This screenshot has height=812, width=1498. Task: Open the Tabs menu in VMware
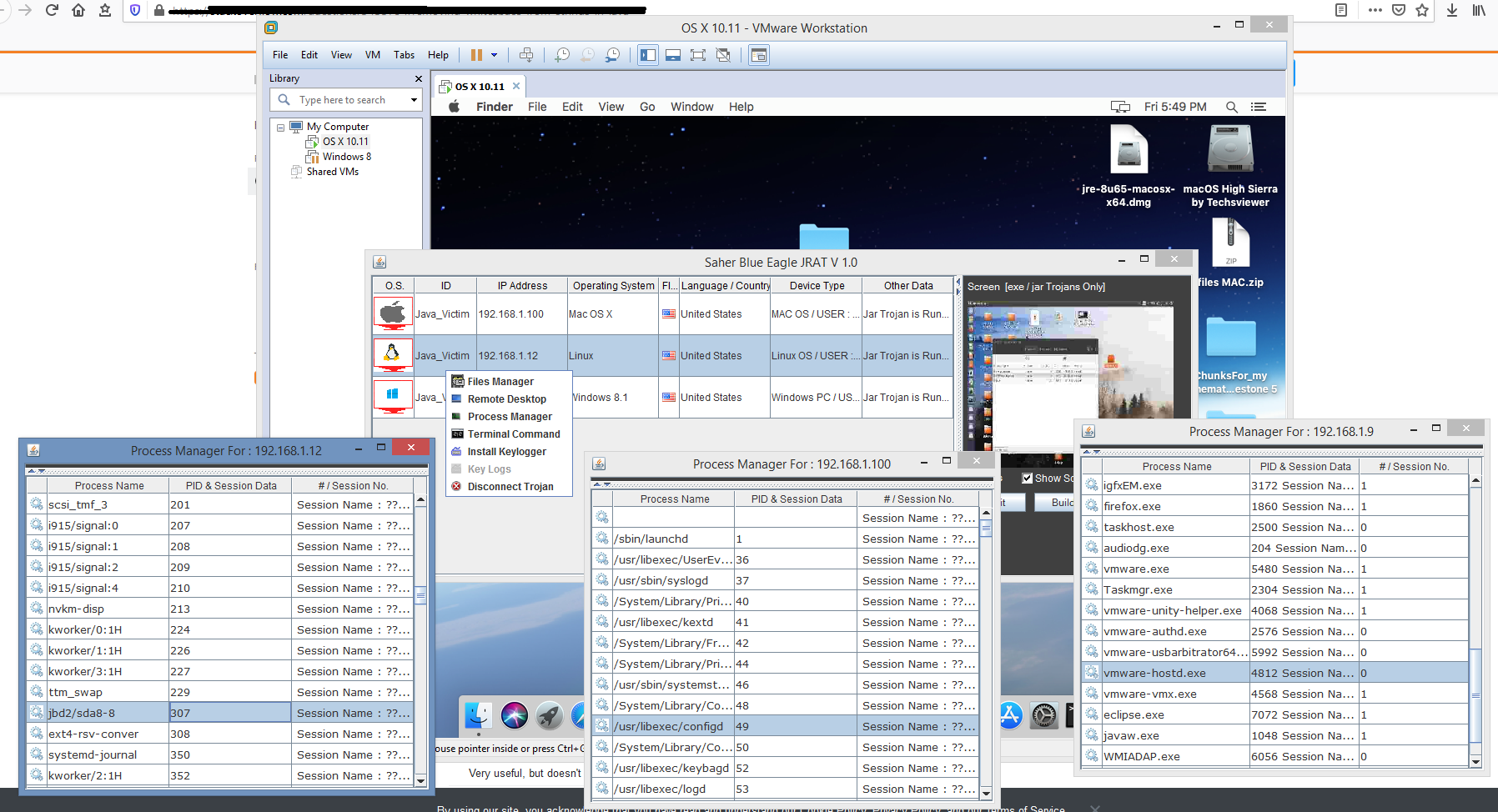[x=404, y=55]
